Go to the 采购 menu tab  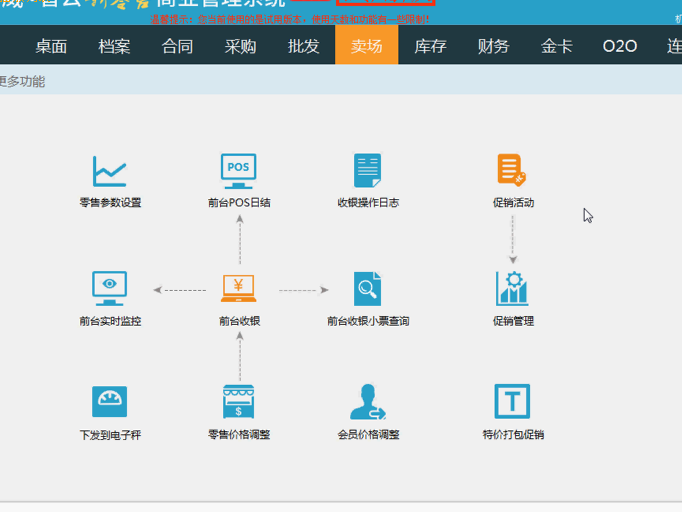pyautogui.click(x=240, y=46)
